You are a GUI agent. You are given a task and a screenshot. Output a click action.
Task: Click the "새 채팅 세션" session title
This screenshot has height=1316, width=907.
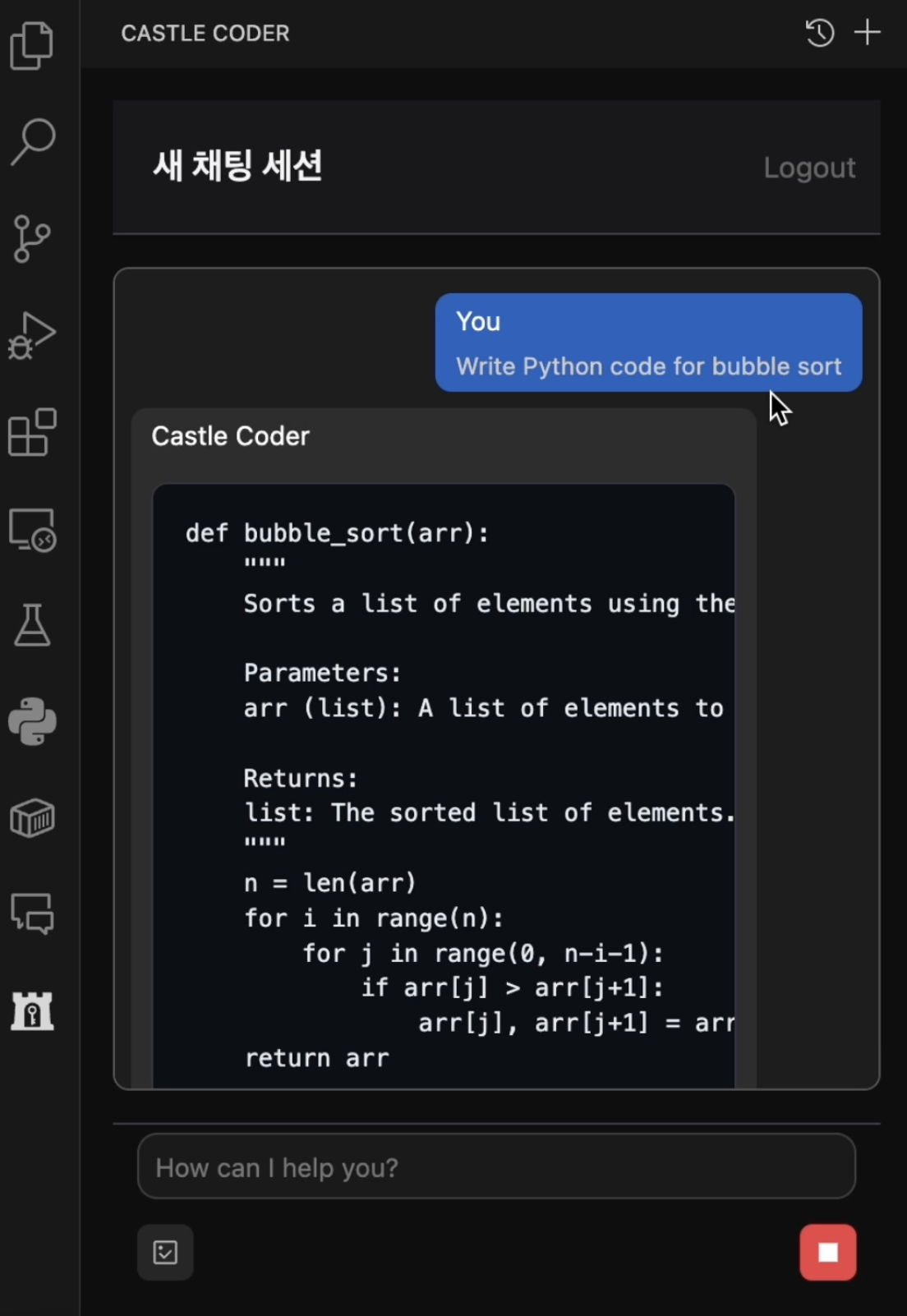pos(237,166)
